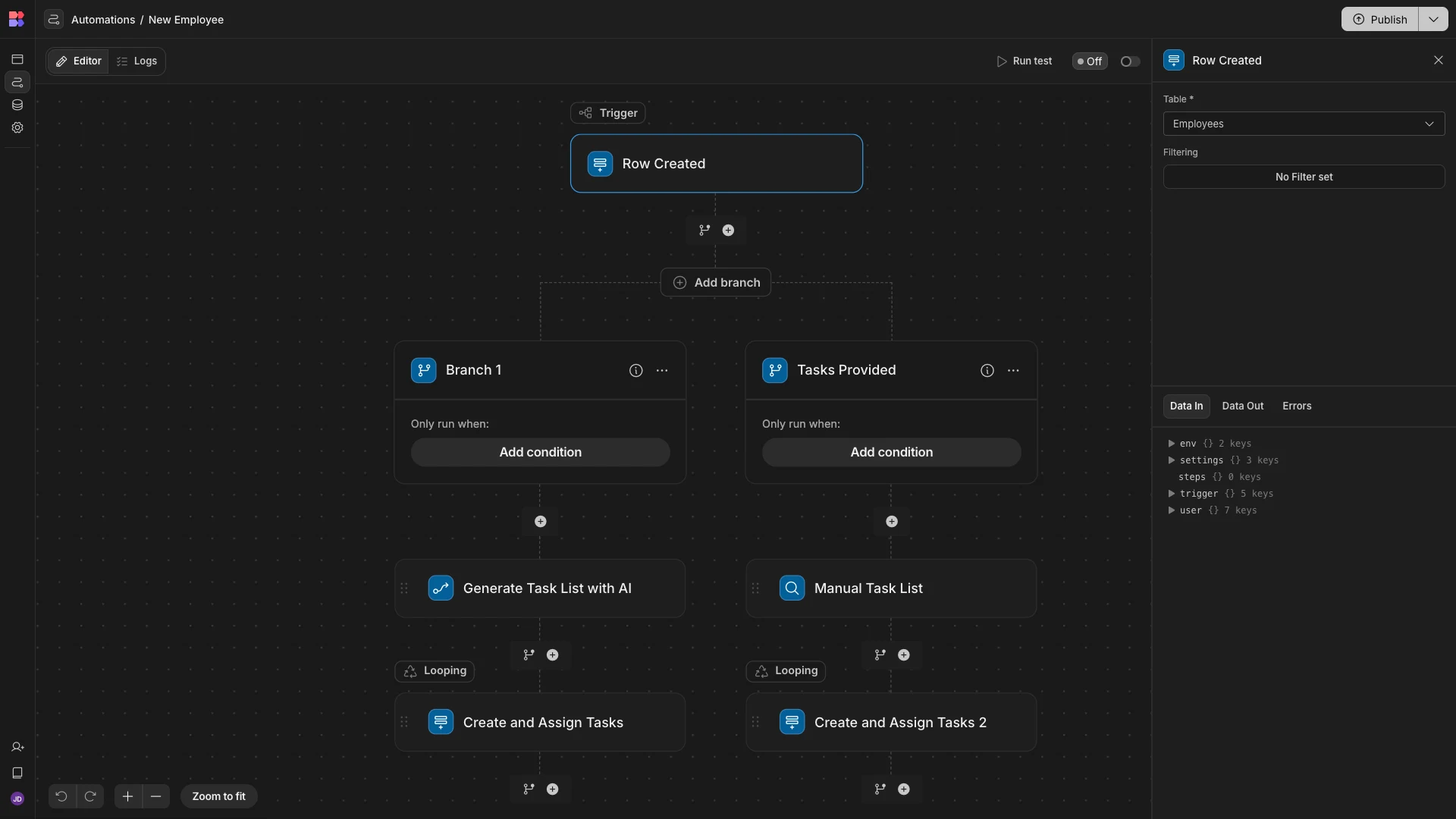Click the Budibase logo icon
The width and height of the screenshot is (1456, 819).
(x=17, y=19)
